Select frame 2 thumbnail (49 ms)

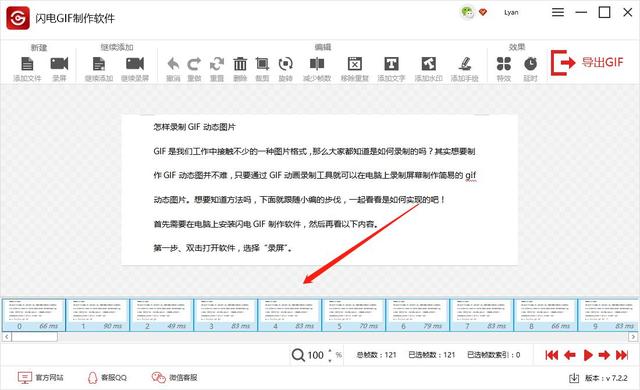click(162, 315)
